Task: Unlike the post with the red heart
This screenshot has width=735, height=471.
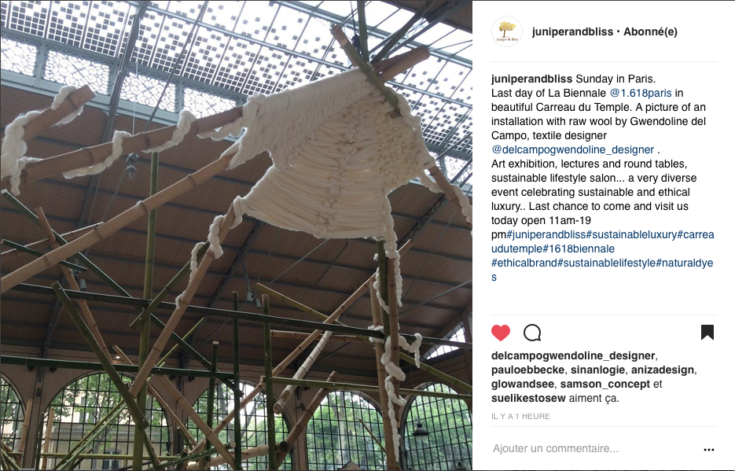Action: click(x=501, y=333)
